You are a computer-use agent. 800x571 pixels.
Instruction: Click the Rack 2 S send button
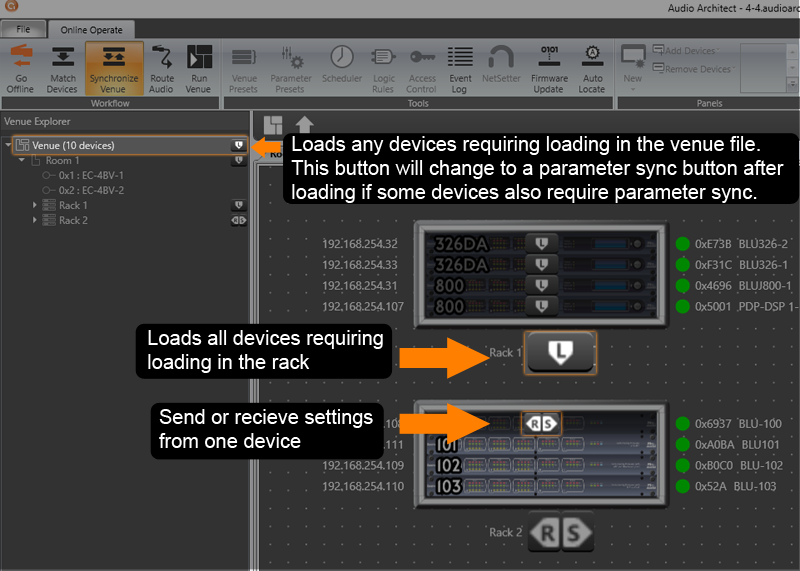point(577,533)
